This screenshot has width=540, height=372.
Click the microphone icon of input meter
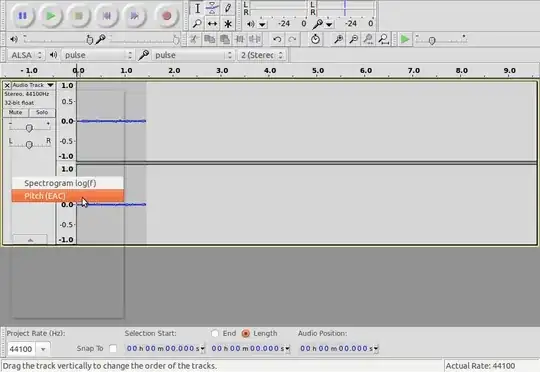[318, 24]
